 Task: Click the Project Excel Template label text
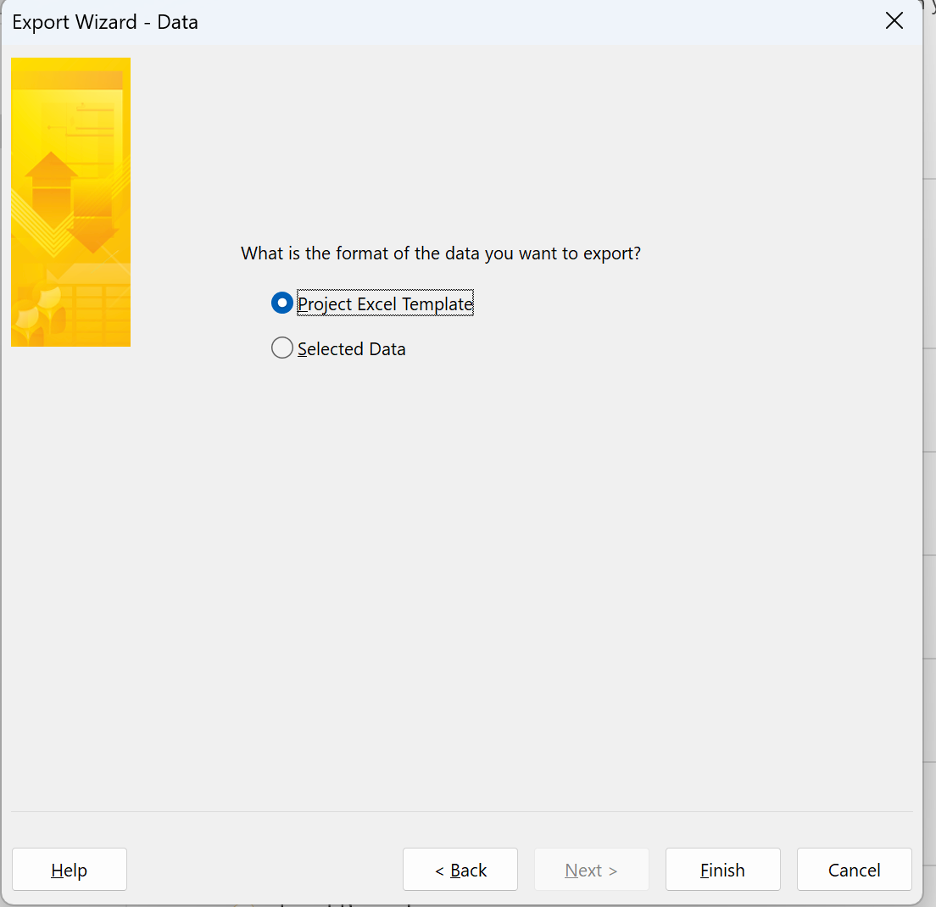pos(385,303)
